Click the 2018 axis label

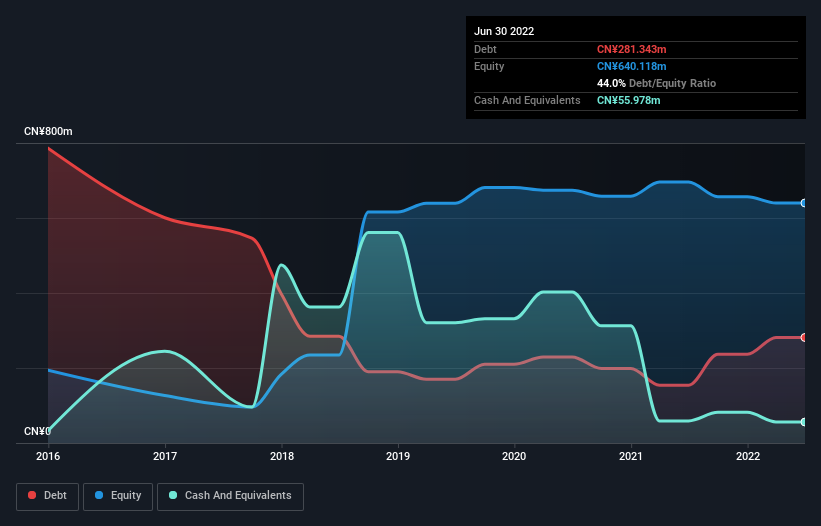coord(282,456)
